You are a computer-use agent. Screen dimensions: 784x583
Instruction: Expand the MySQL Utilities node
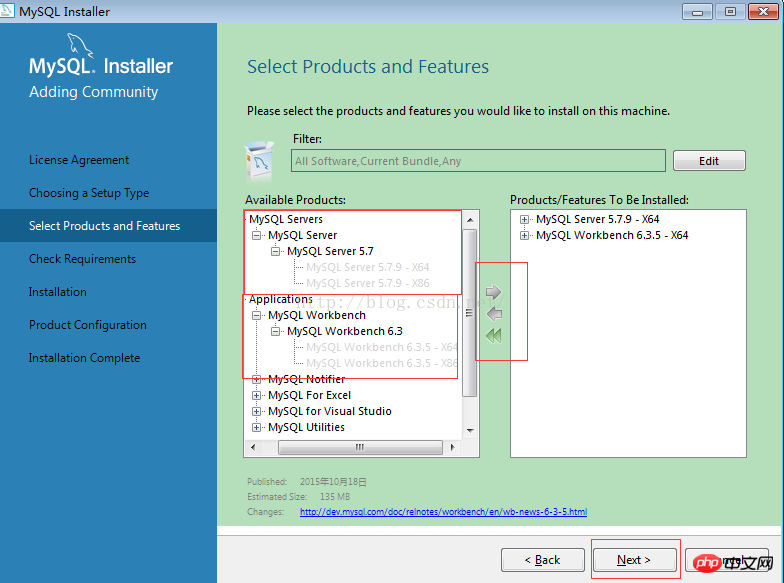(x=256, y=427)
